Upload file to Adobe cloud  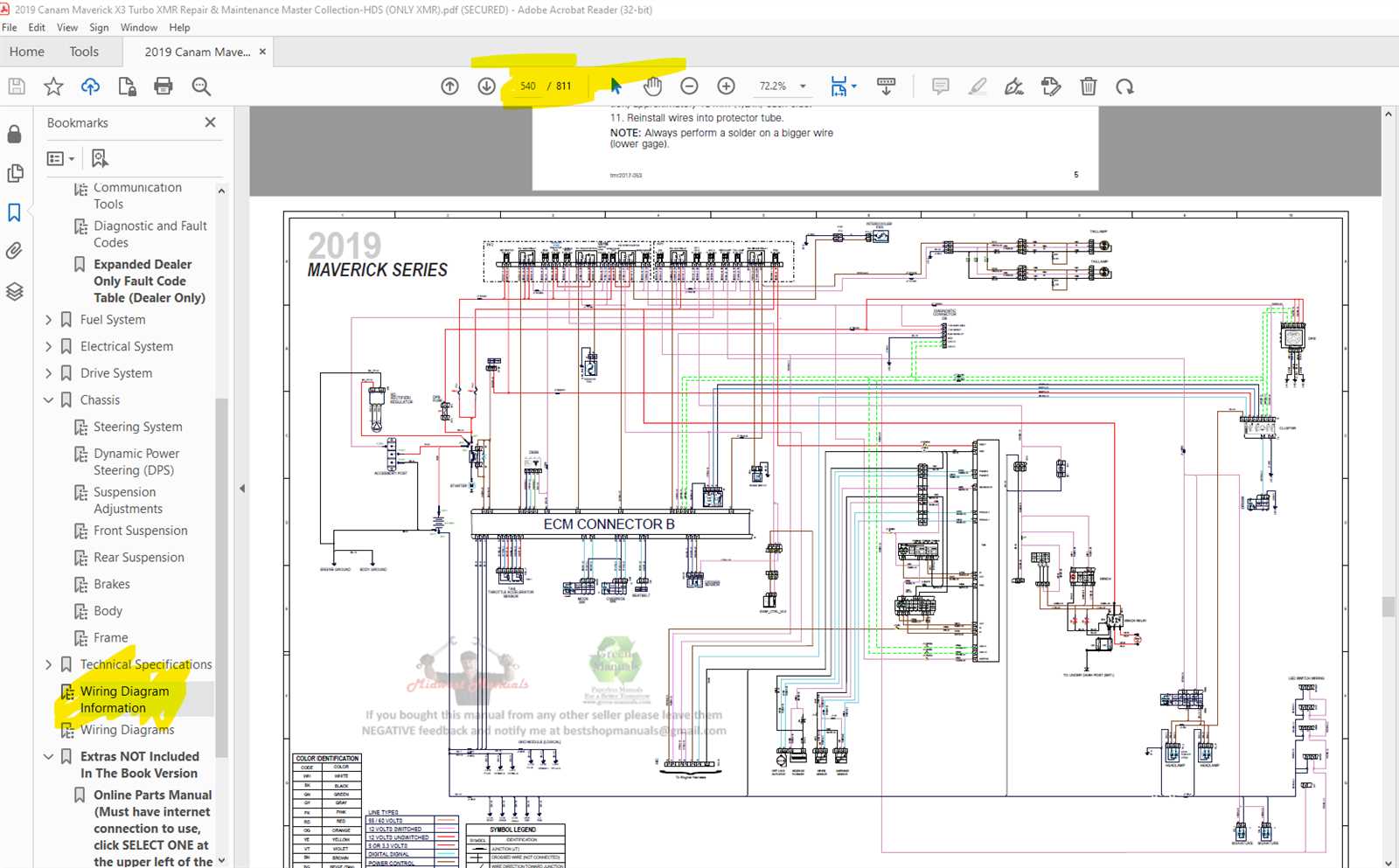[x=90, y=86]
